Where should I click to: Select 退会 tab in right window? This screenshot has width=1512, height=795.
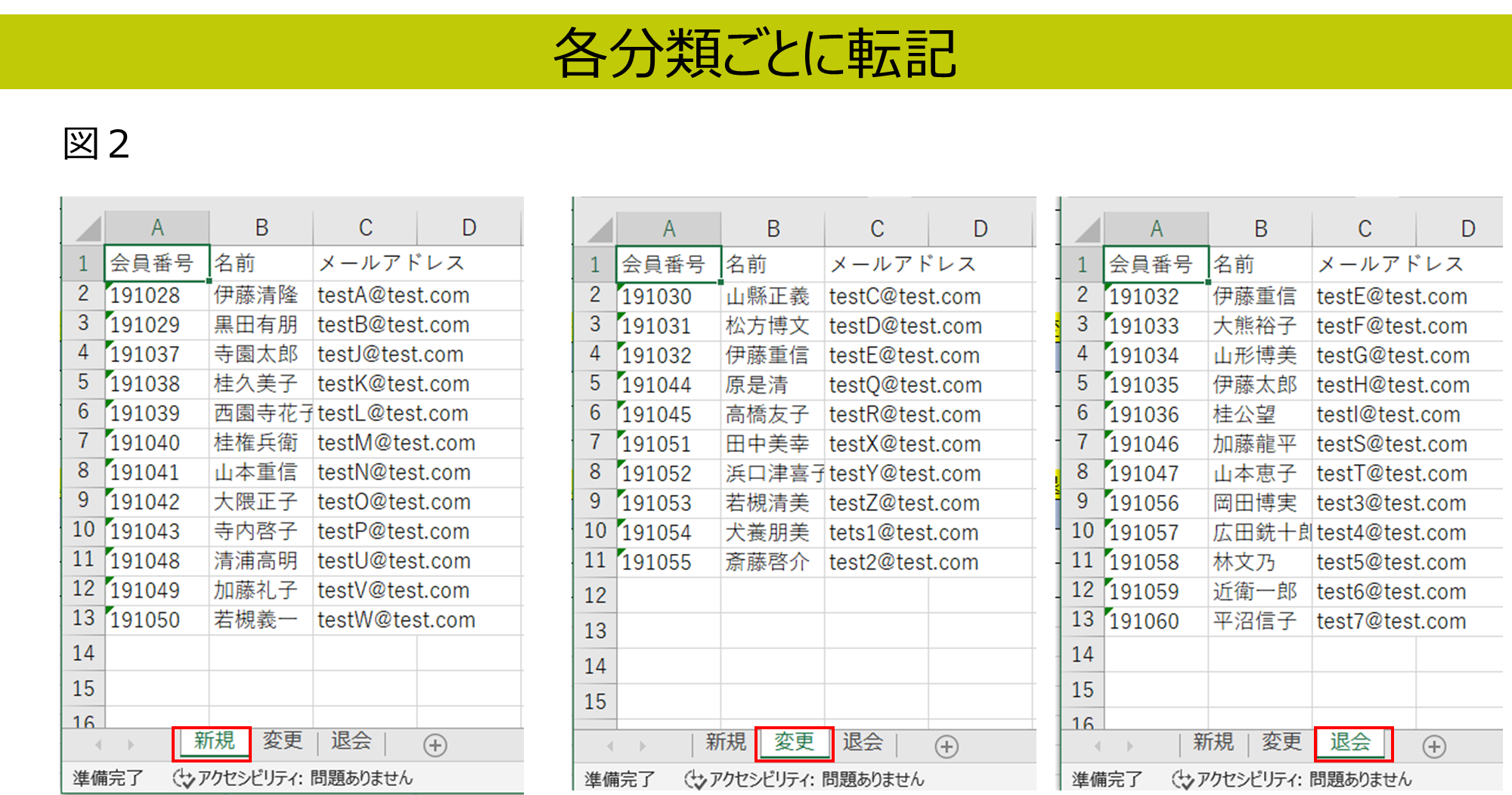(1350, 742)
